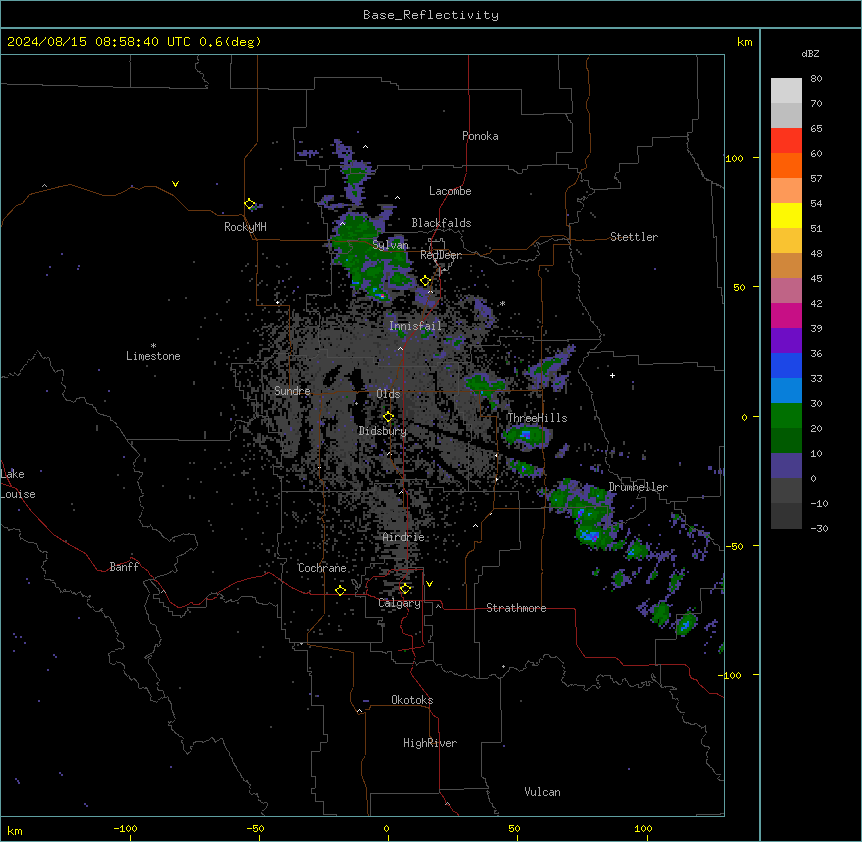The width and height of the screenshot is (862, 842).
Task: Click the yellow station marker near RedDeer
Action: [x=426, y=281]
